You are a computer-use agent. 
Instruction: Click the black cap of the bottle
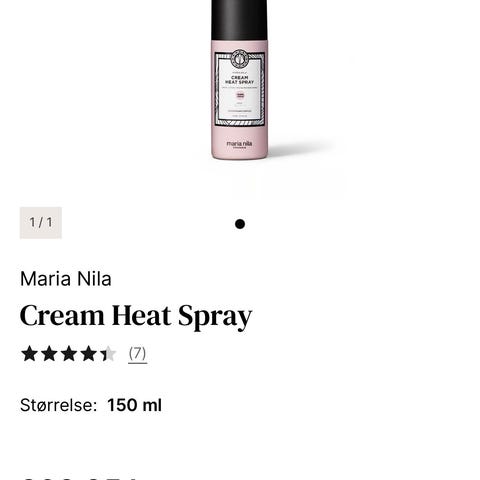[239, 20]
